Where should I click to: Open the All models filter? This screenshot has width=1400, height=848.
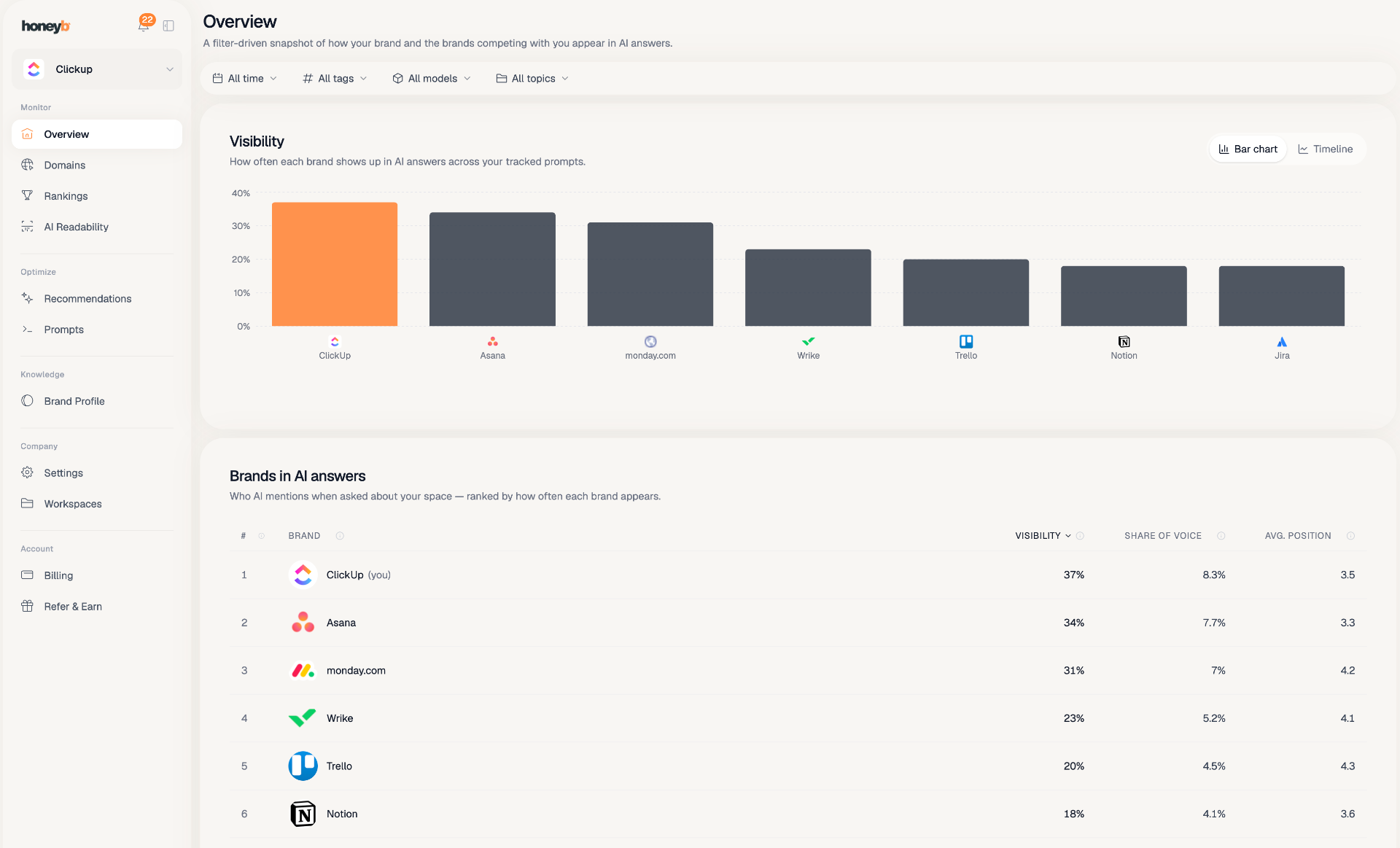[432, 79]
